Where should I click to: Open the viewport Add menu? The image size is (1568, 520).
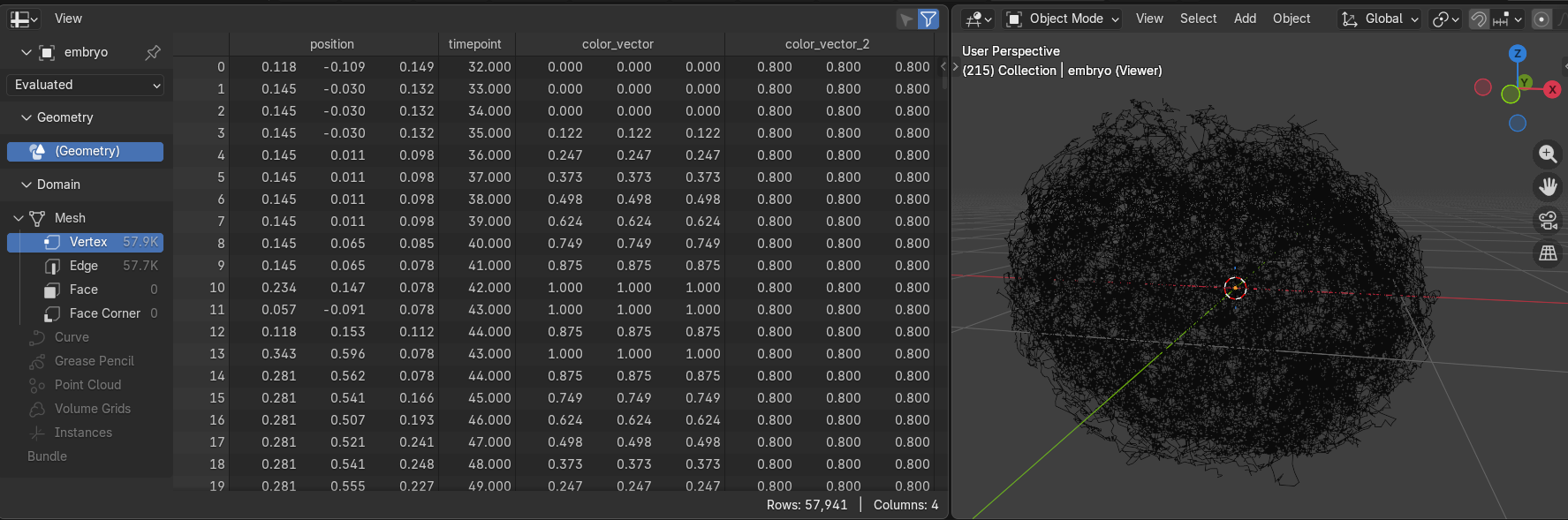coord(1245,19)
